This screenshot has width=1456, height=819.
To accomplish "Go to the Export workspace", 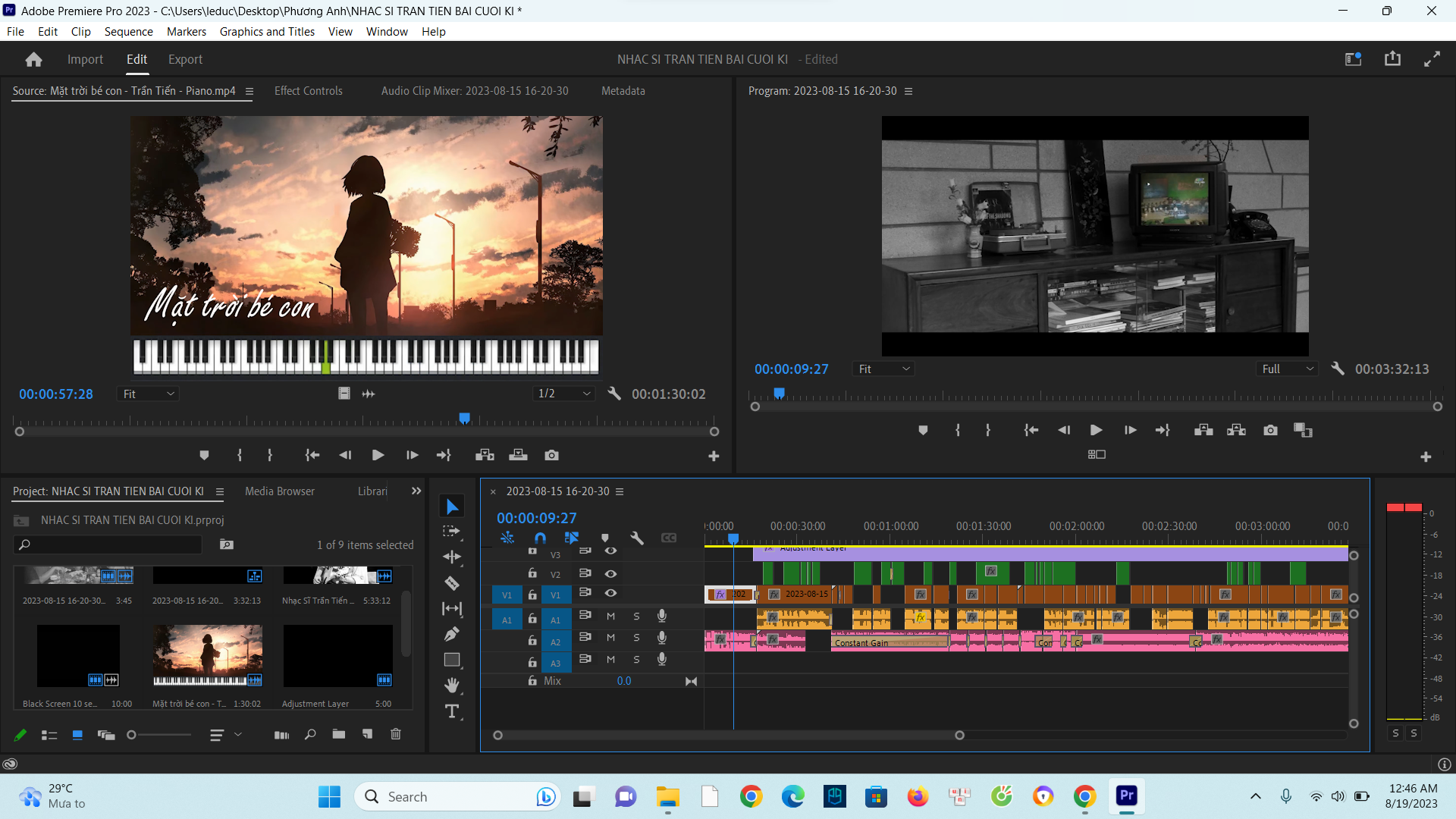I will click(x=185, y=59).
